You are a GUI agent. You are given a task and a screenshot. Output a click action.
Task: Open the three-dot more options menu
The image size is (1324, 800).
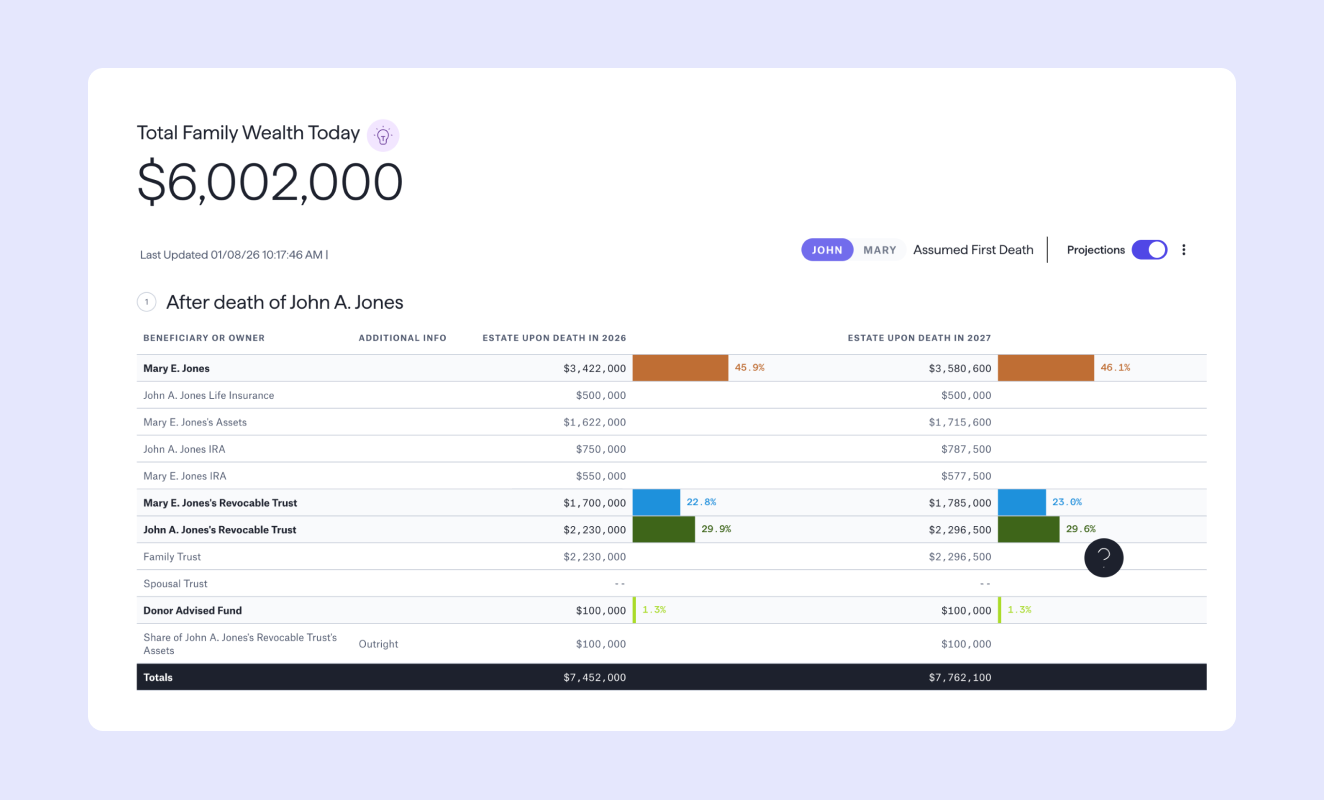[1184, 250]
